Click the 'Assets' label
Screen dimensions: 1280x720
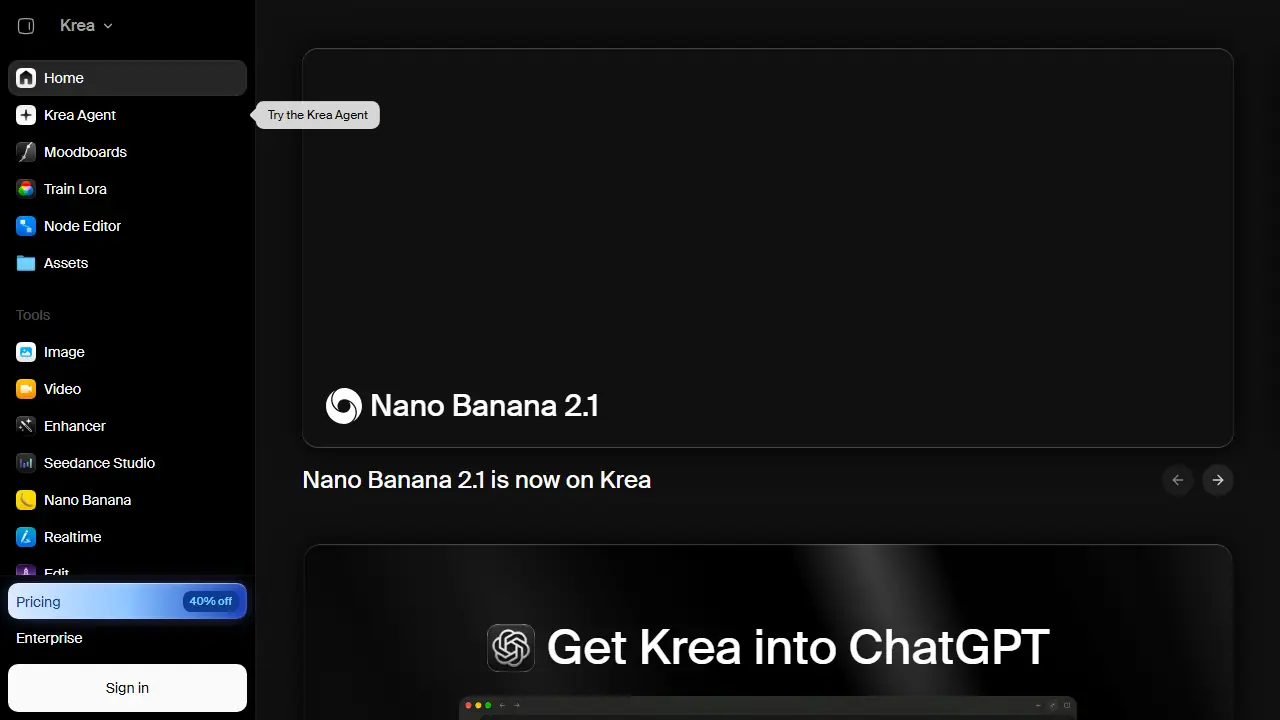tap(66, 263)
